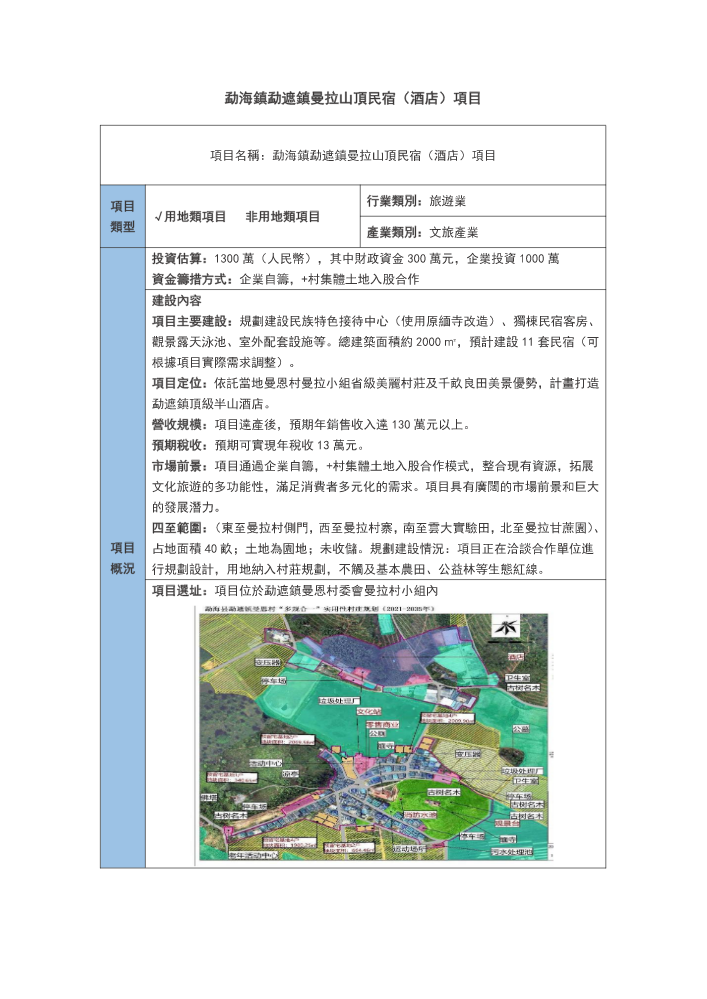The width and height of the screenshot is (707, 999).
Task: Click the 項目概況 side header cell
Action: pos(123,558)
